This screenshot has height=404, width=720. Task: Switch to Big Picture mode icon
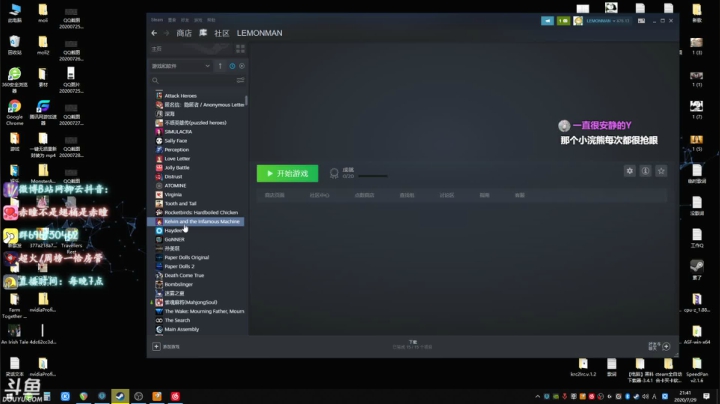[641, 21]
